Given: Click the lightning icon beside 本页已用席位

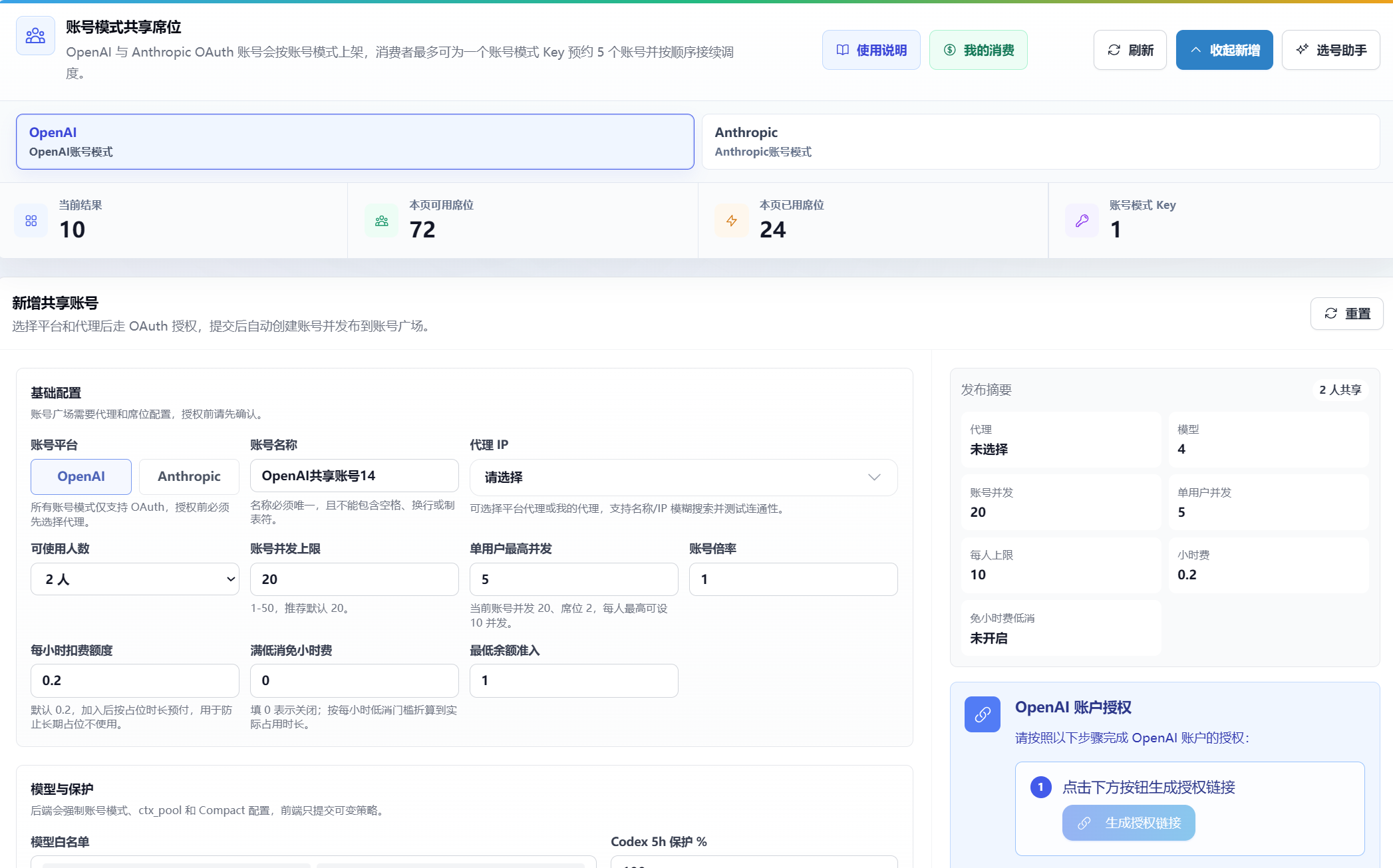Looking at the screenshot, I should (x=732, y=221).
